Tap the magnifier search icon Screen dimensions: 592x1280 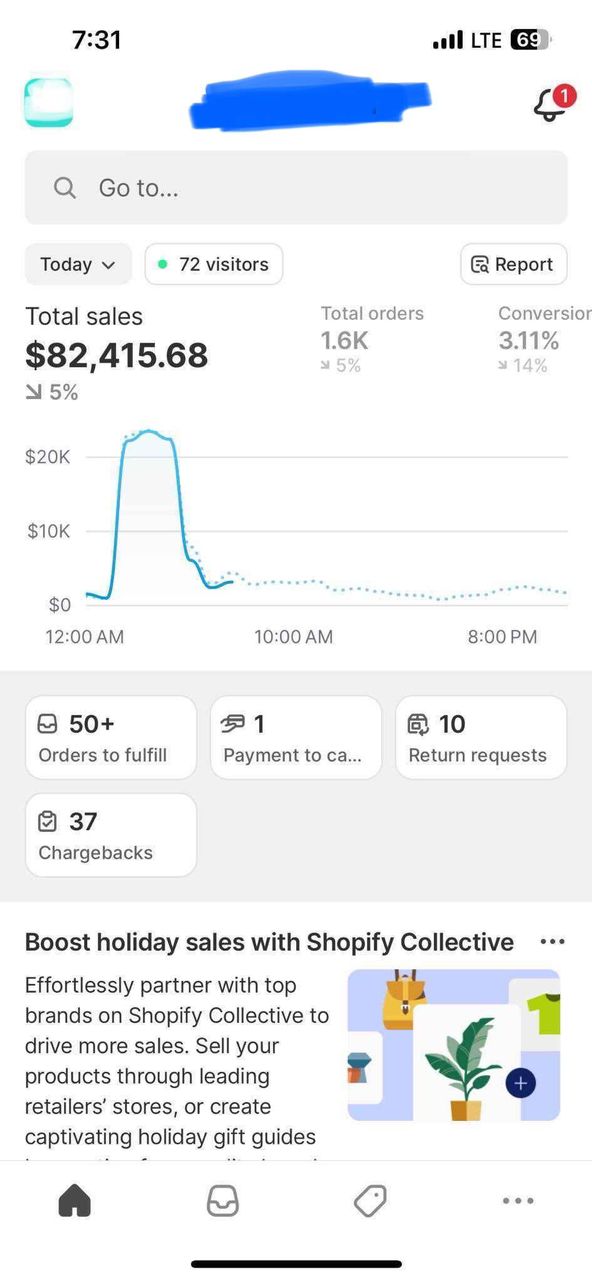(65, 188)
